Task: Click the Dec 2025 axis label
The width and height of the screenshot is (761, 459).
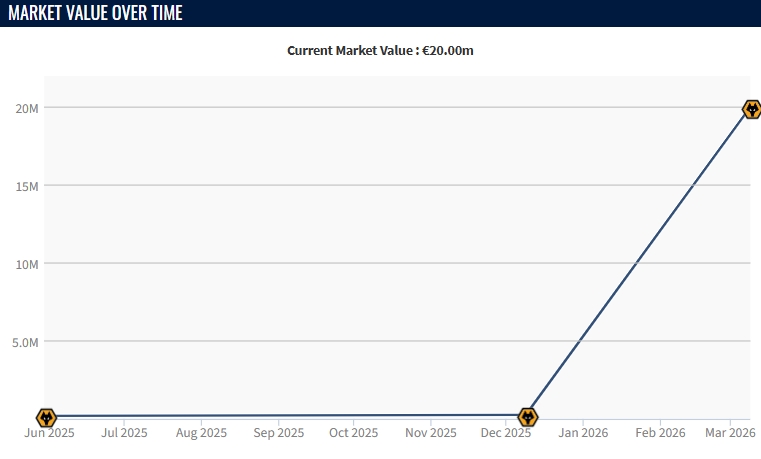Action: pos(506,434)
